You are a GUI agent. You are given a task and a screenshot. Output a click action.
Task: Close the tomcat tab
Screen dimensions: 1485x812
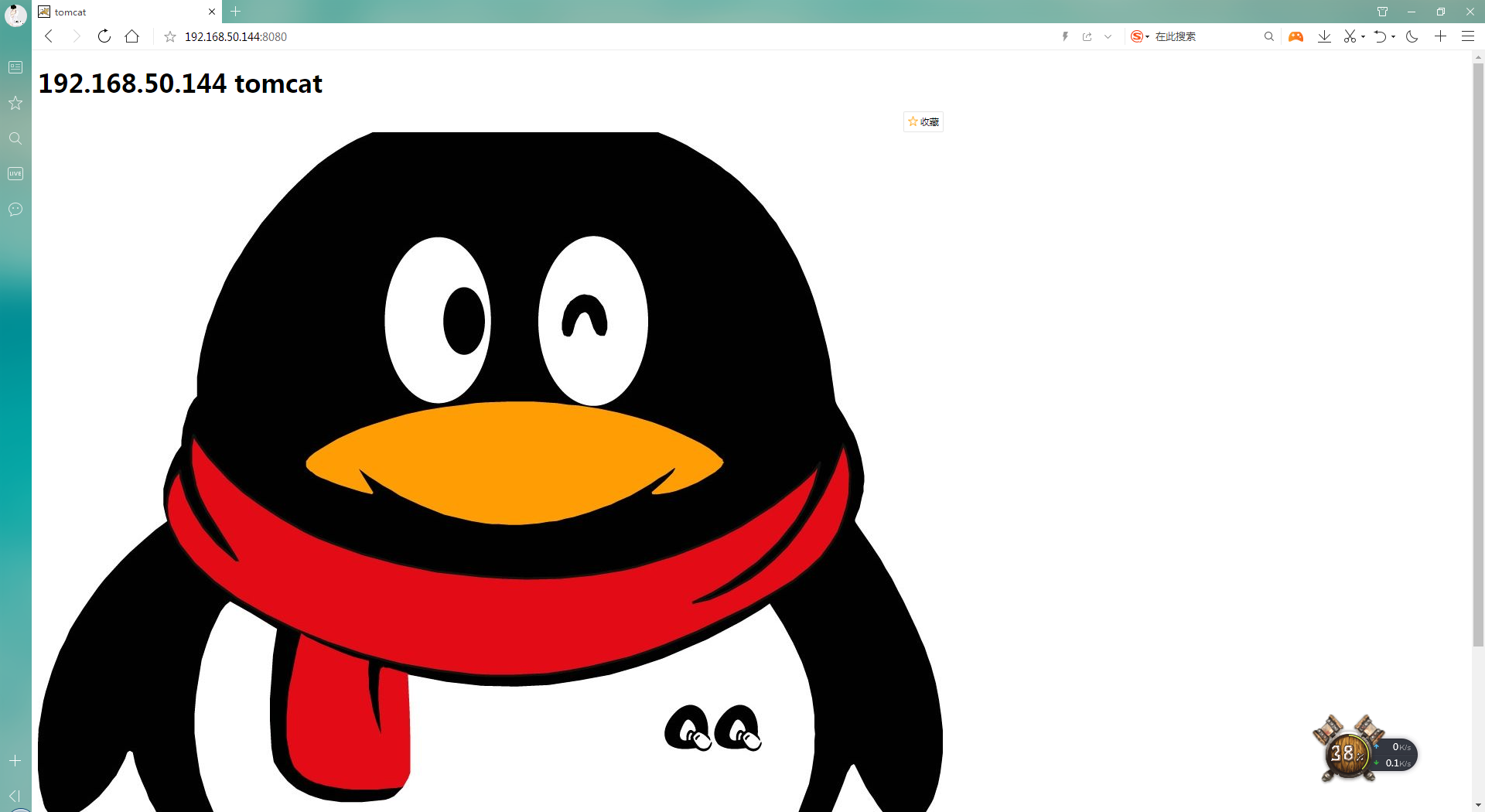point(212,12)
